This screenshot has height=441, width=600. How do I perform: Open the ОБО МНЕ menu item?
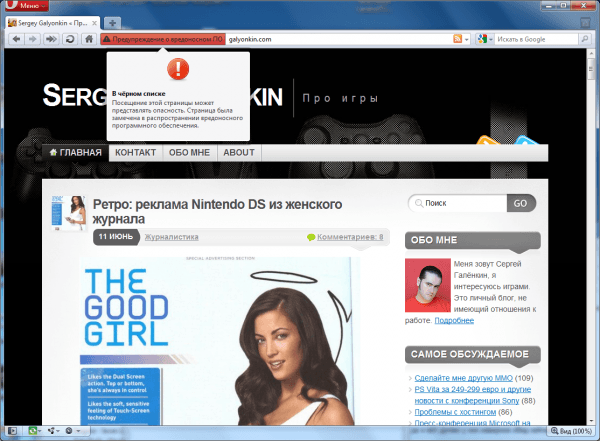click(x=189, y=153)
